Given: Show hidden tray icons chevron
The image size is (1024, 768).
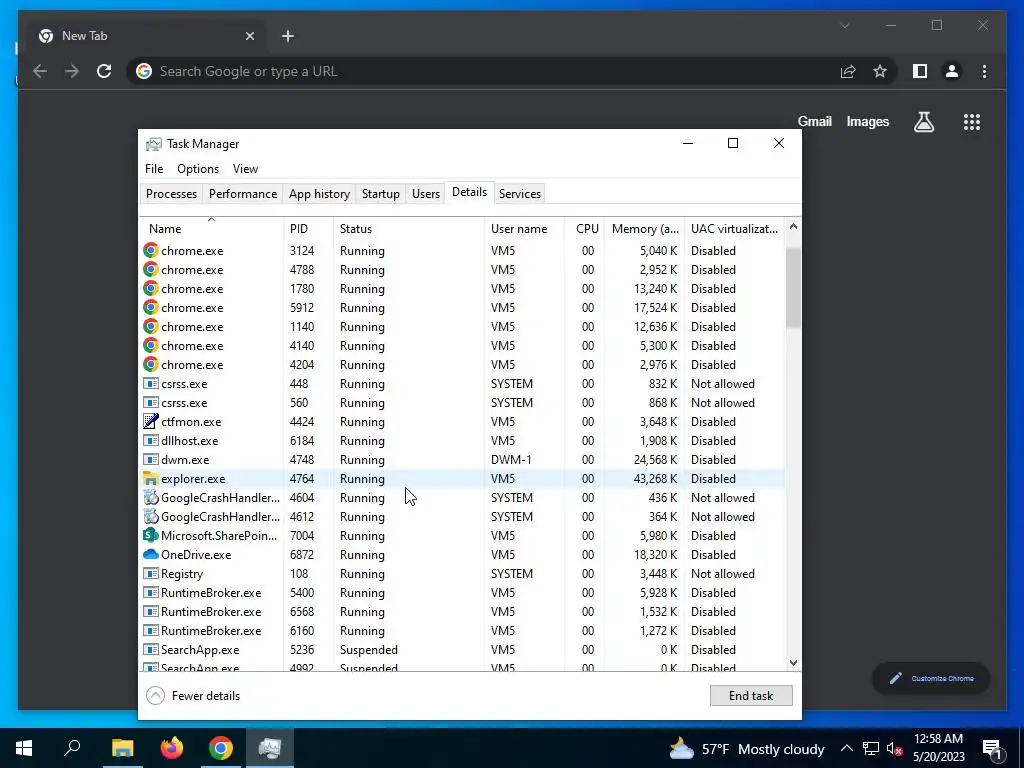Looking at the screenshot, I should [846, 748].
